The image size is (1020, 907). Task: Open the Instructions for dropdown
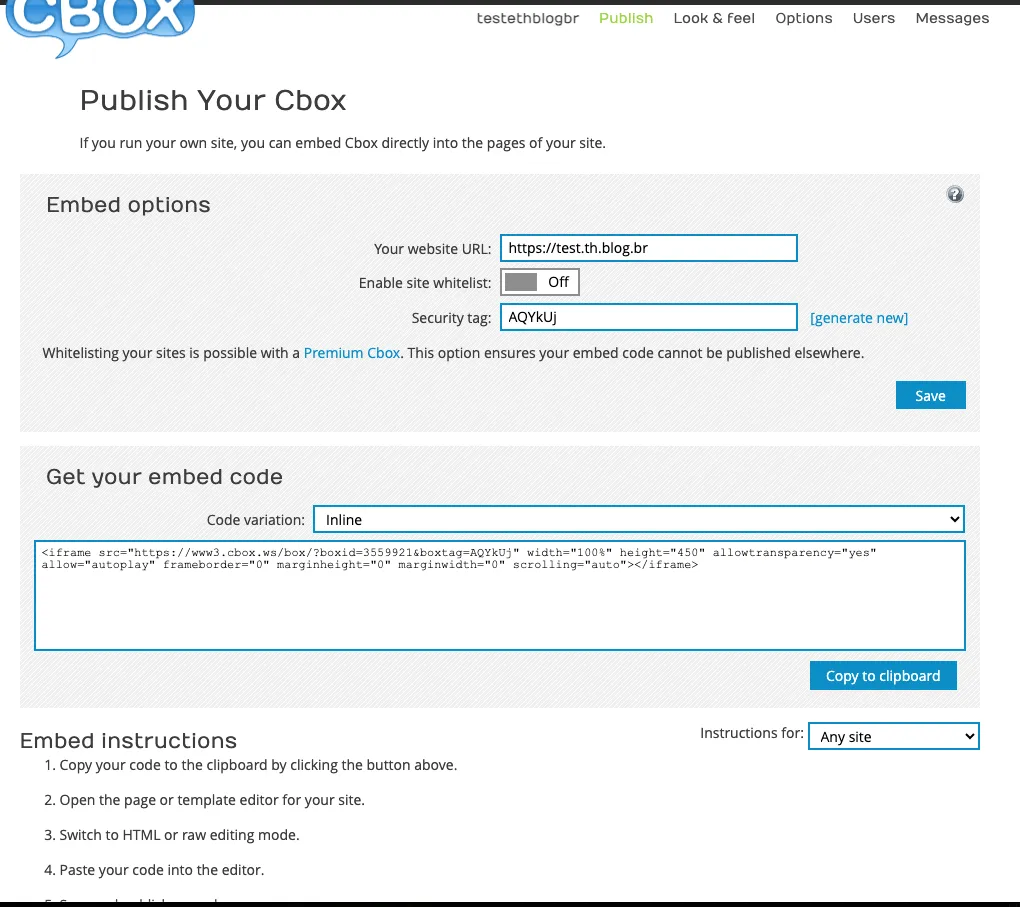[x=893, y=737]
